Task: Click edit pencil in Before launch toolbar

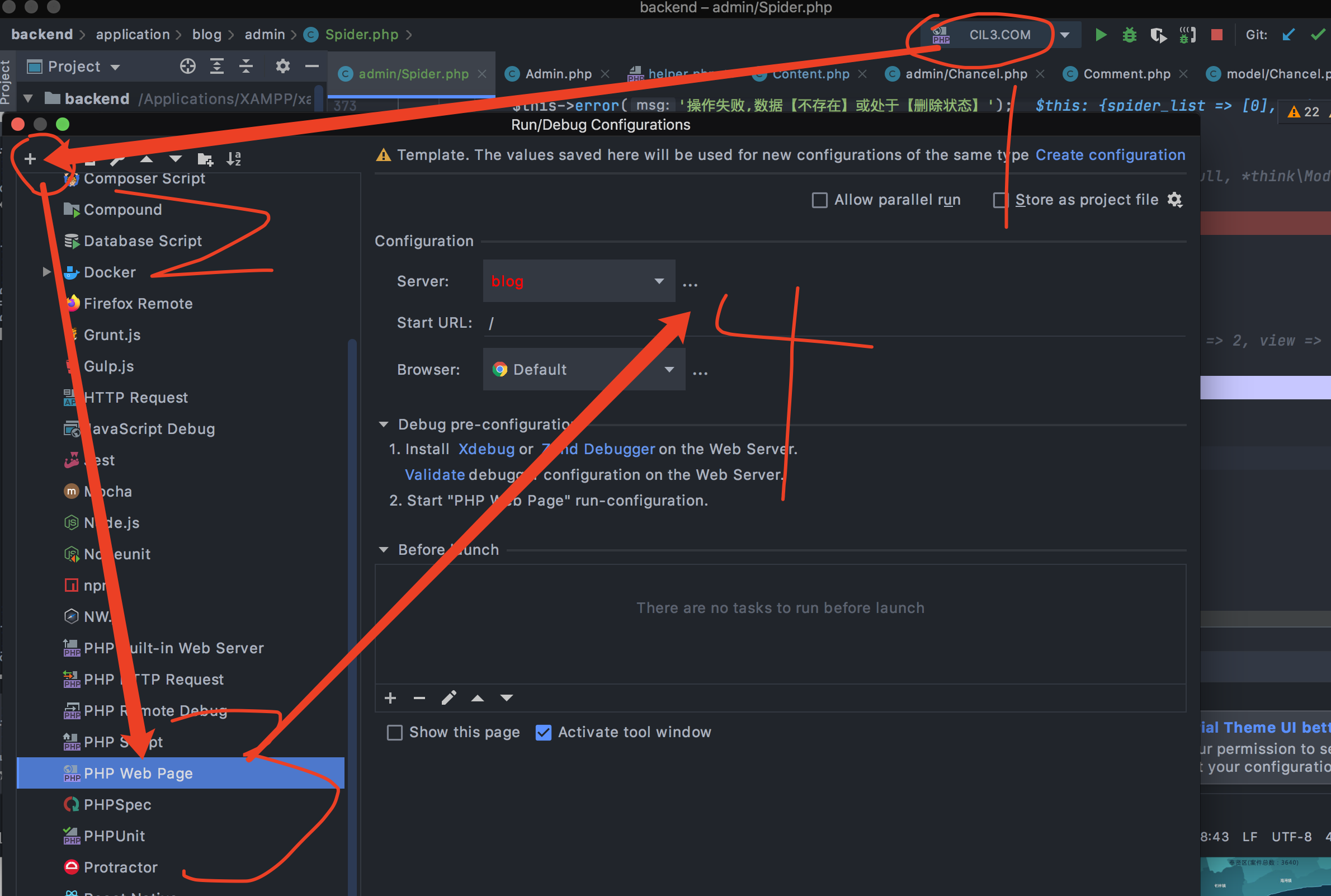Action: tap(449, 697)
